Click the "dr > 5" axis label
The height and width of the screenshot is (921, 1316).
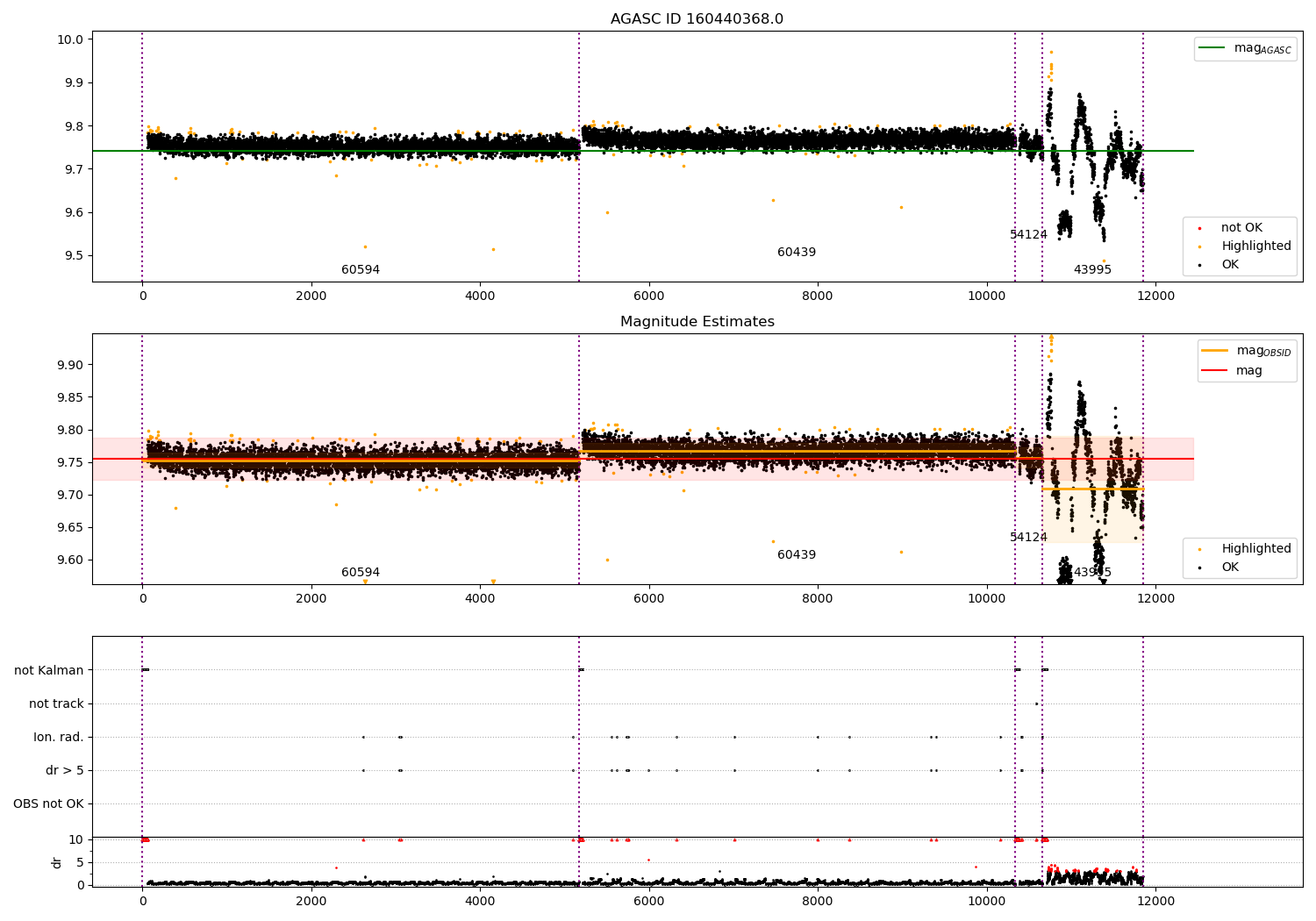65,770
